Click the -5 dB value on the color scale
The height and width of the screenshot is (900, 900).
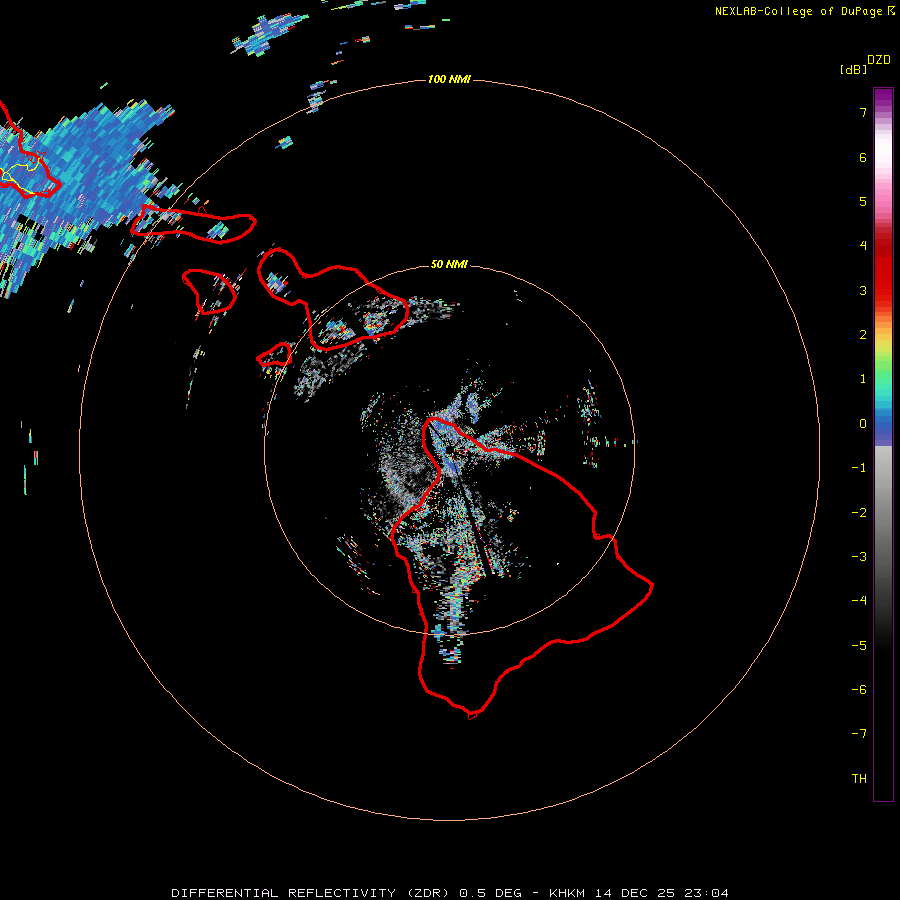[859, 646]
